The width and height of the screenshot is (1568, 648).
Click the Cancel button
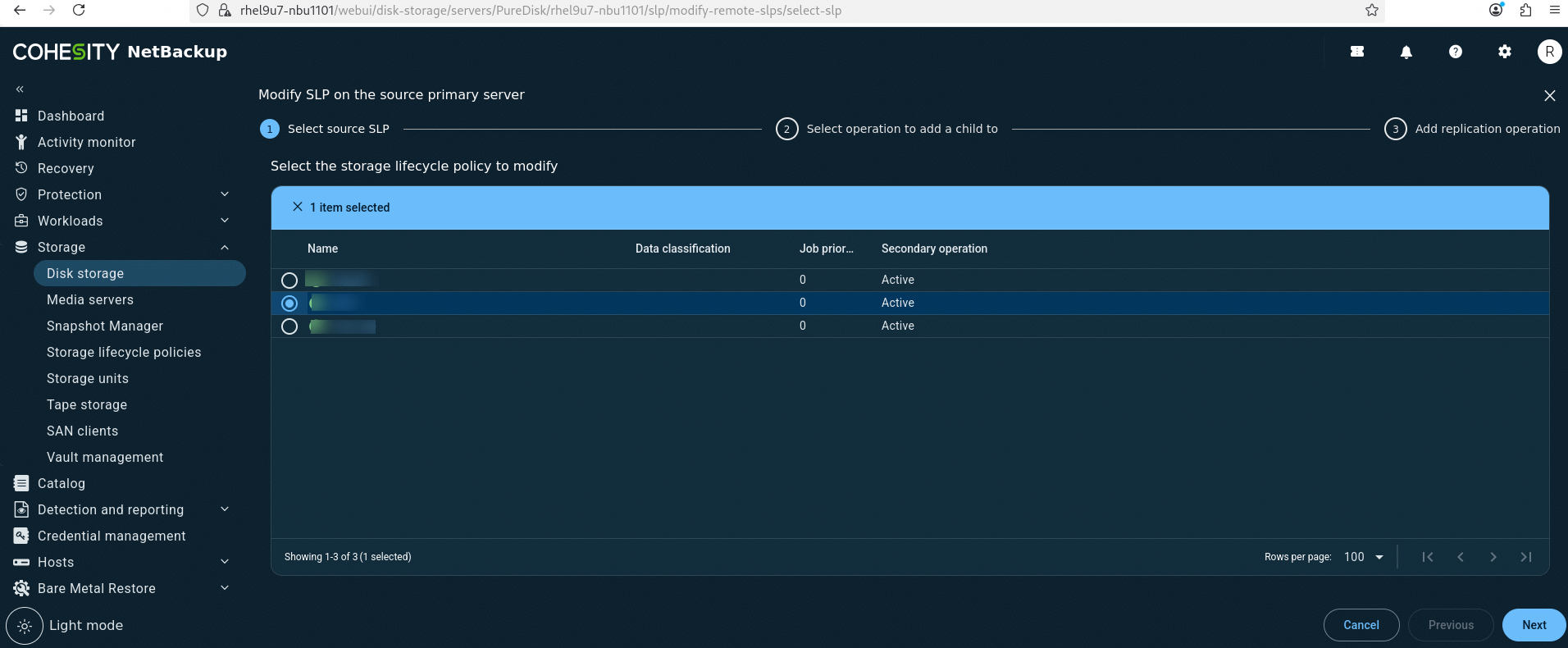point(1361,625)
